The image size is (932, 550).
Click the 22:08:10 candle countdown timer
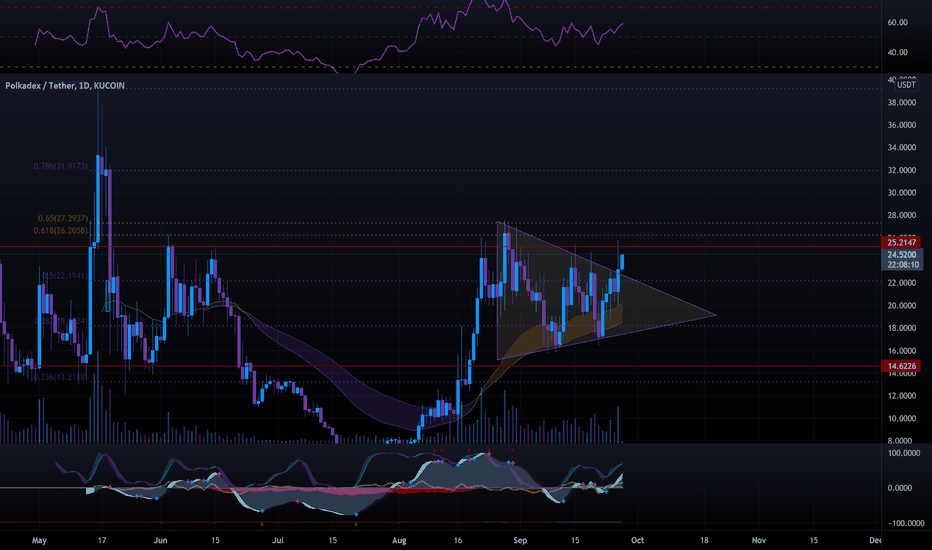[902, 265]
